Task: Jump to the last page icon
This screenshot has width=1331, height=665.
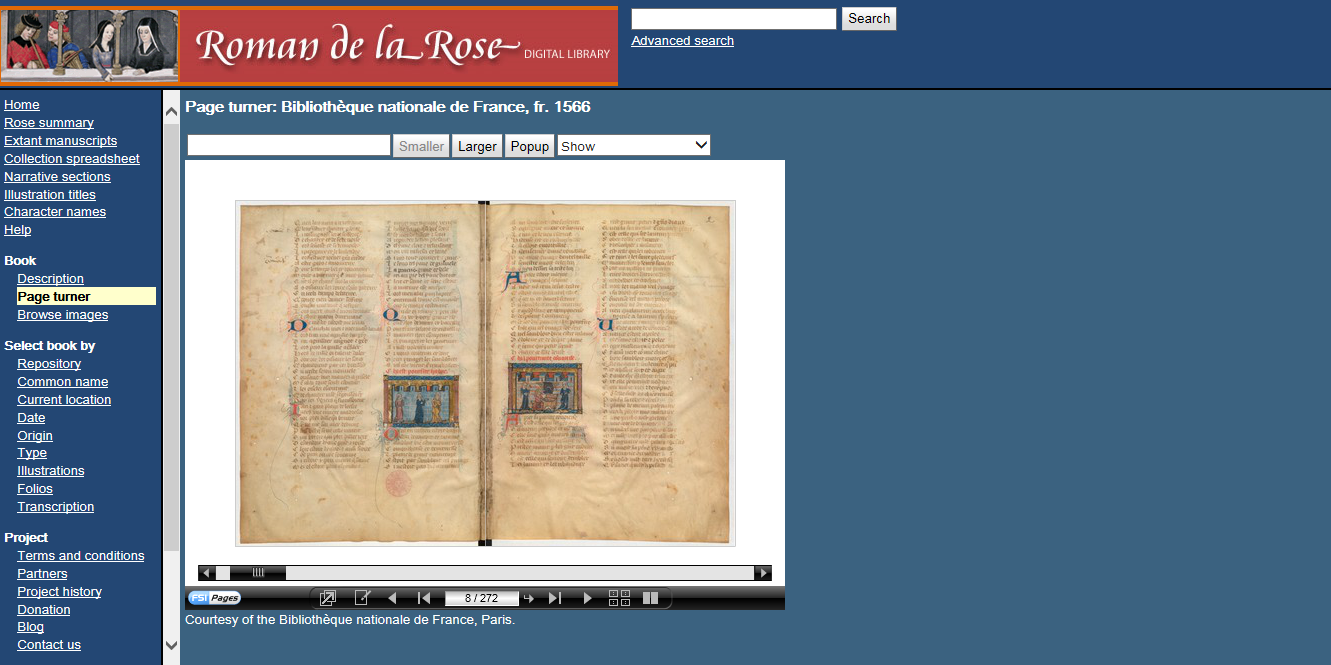Action: 555,598
